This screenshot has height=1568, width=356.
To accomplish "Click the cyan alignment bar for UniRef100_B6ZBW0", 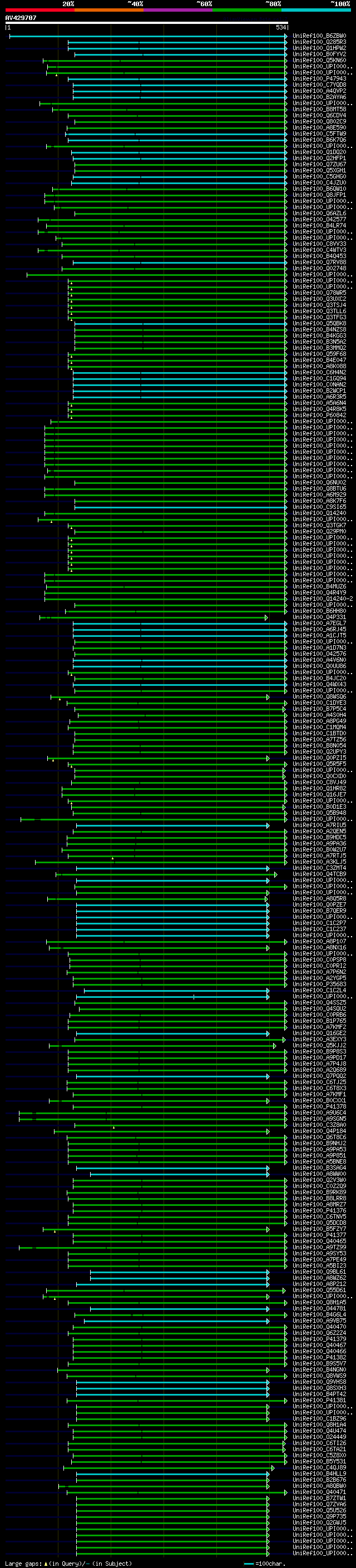I will 148,37.
